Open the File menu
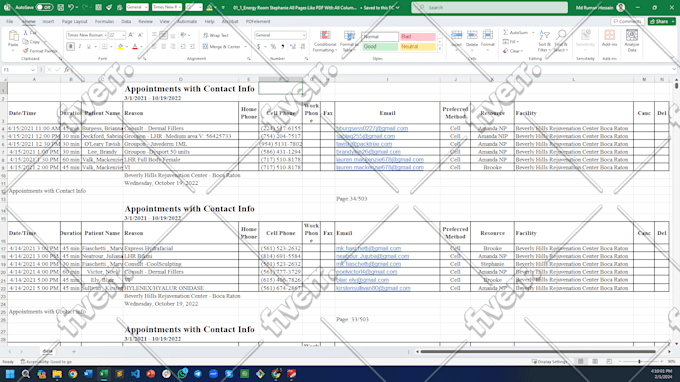This screenshot has height=382, width=680. pyautogui.click(x=10, y=21)
